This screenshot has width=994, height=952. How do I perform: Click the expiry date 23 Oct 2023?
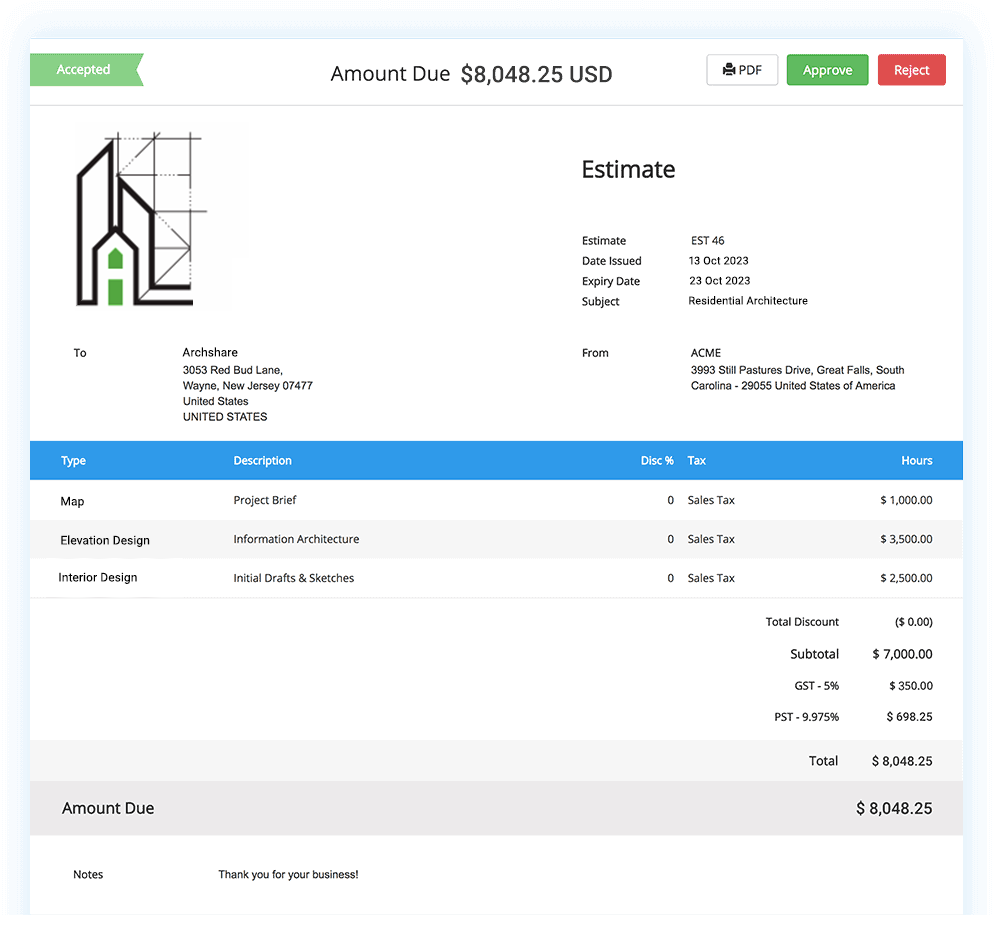click(x=719, y=281)
